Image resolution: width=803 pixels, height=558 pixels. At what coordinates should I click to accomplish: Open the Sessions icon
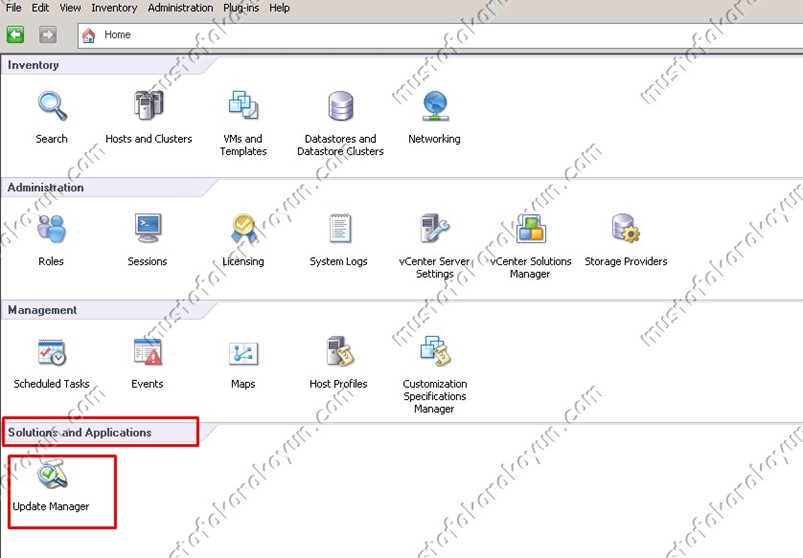[148, 228]
